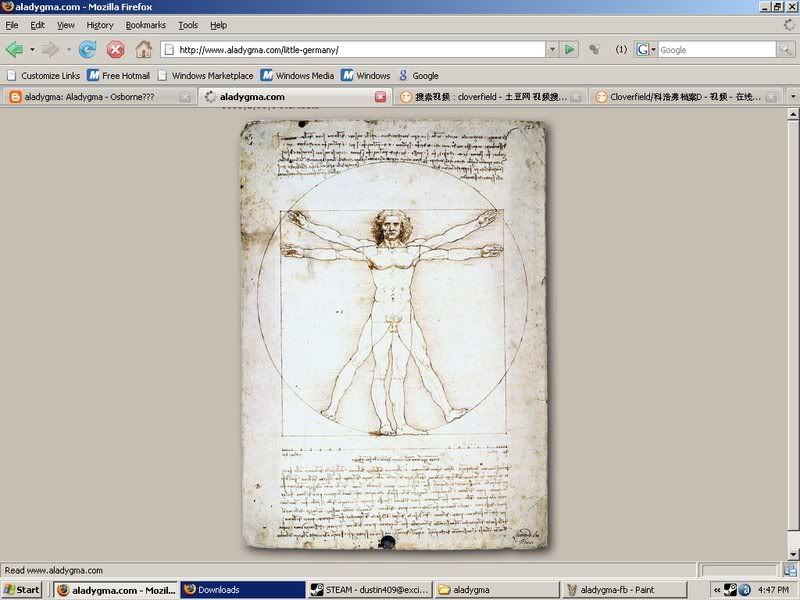Screen dimensions: 800x600
Task: Expand the URL bar history dropdown
Action: click(551, 49)
